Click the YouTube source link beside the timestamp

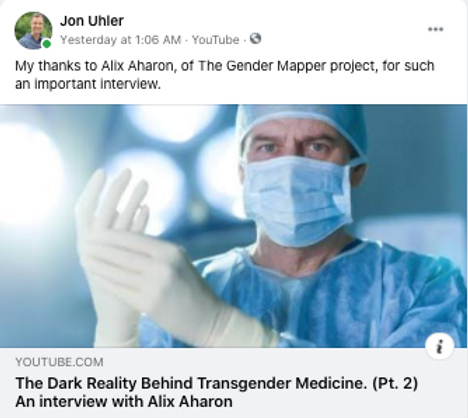point(216,40)
